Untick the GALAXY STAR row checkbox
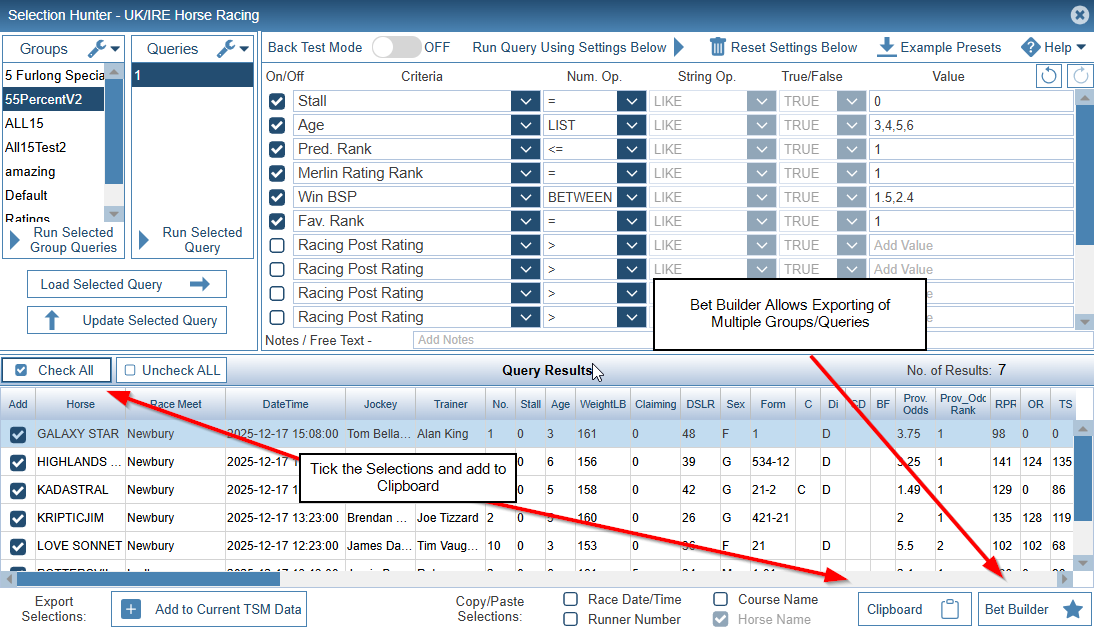This screenshot has width=1094, height=627. click(x=18, y=435)
